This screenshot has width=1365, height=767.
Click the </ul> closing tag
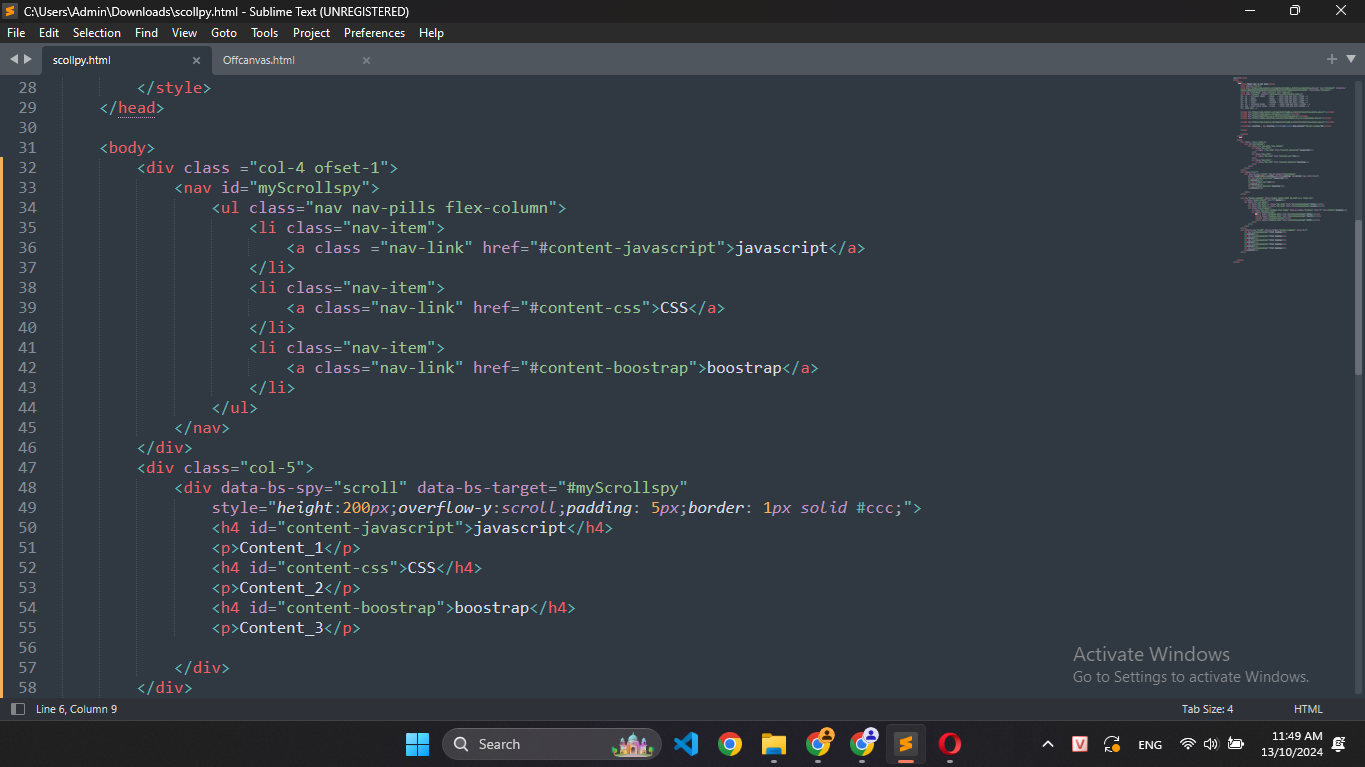coord(235,408)
